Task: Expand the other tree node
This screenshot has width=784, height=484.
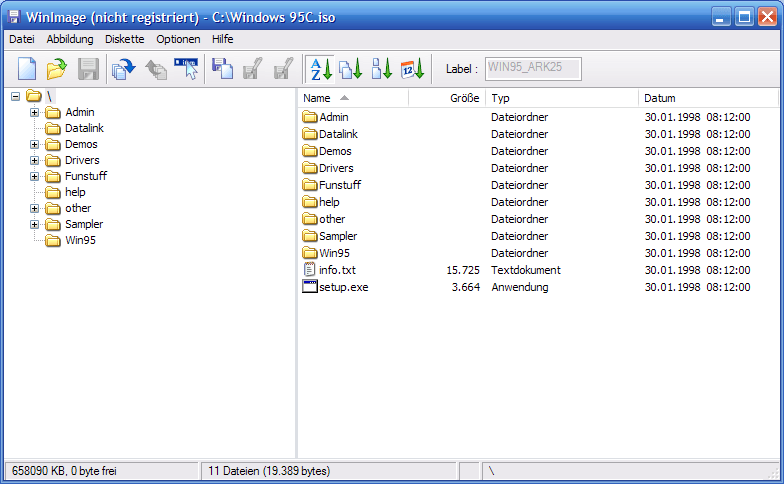Action: (x=34, y=208)
